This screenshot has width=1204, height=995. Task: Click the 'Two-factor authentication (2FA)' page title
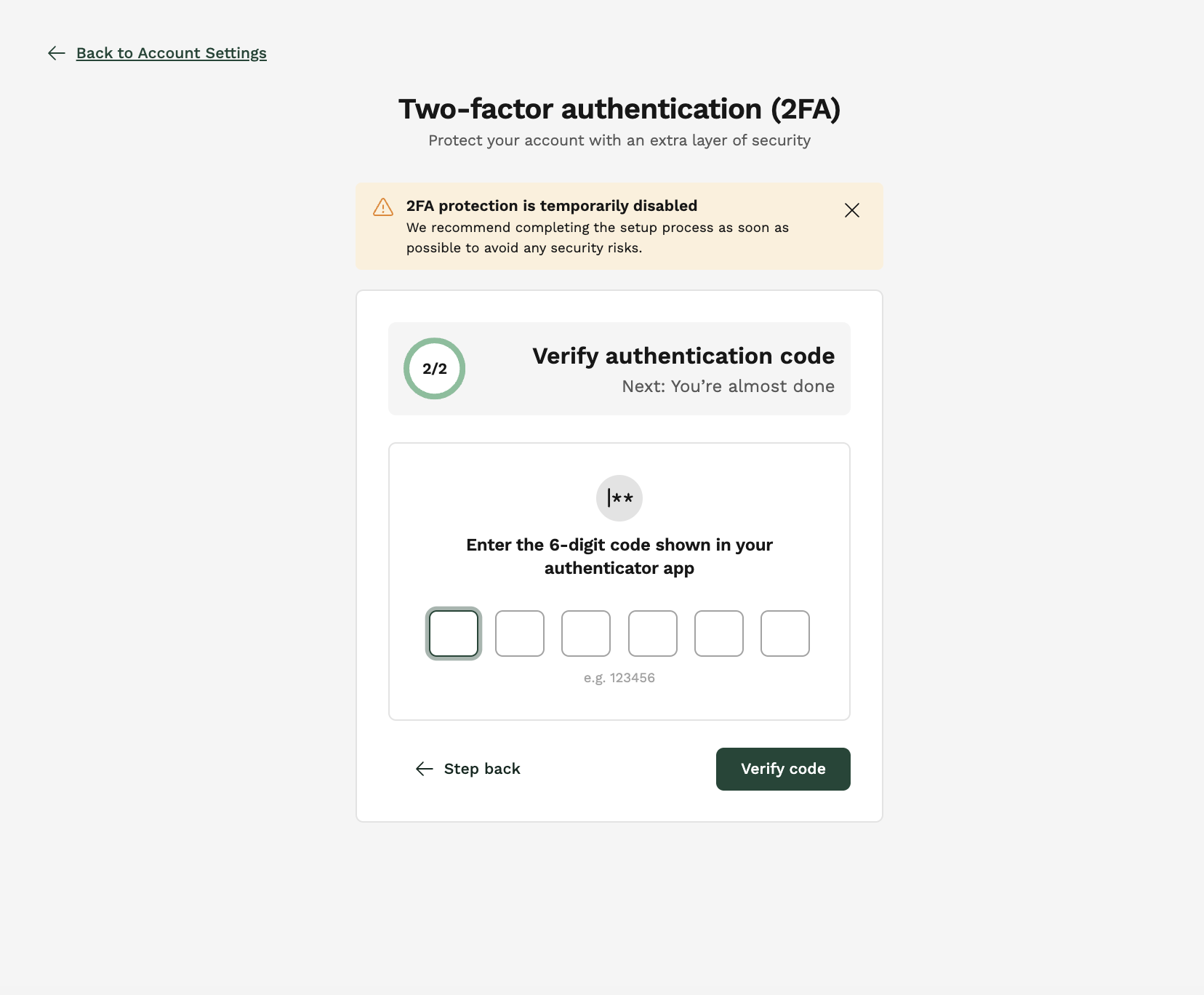click(x=619, y=109)
